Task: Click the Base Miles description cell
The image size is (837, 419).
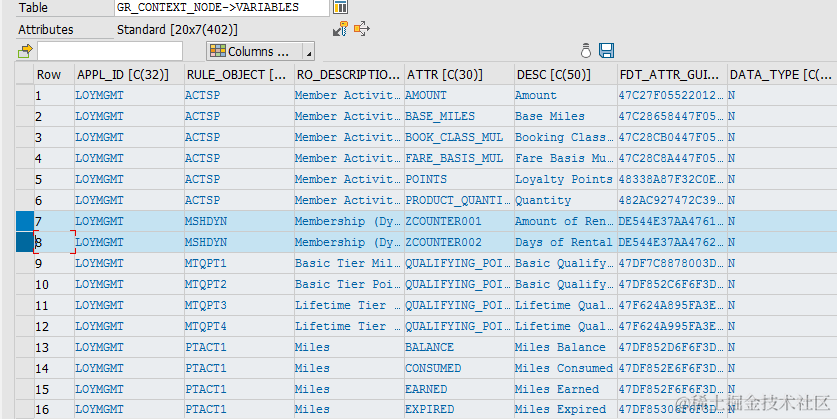Action: 566,116
